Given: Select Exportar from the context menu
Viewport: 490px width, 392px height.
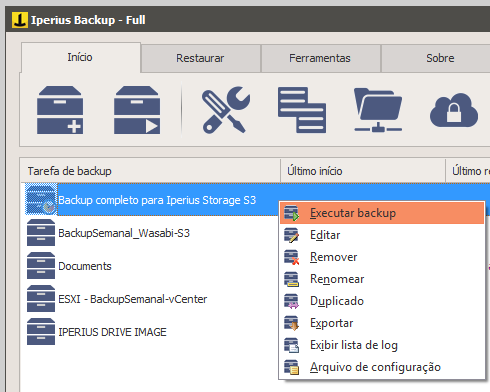Looking at the screenshot, I should pyautogui.click(x=382, y=323).
